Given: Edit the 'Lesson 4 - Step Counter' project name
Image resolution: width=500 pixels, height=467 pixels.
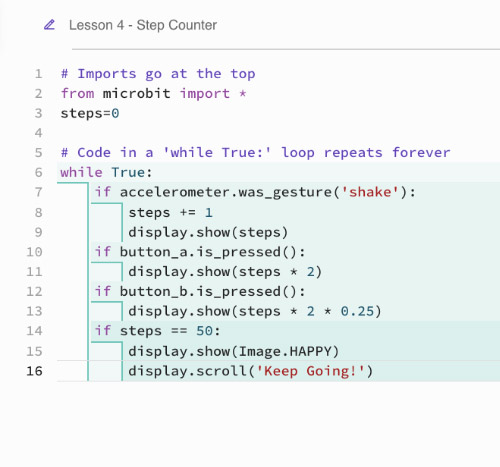Looking at the screenshot, I should (x=143, y=25).
